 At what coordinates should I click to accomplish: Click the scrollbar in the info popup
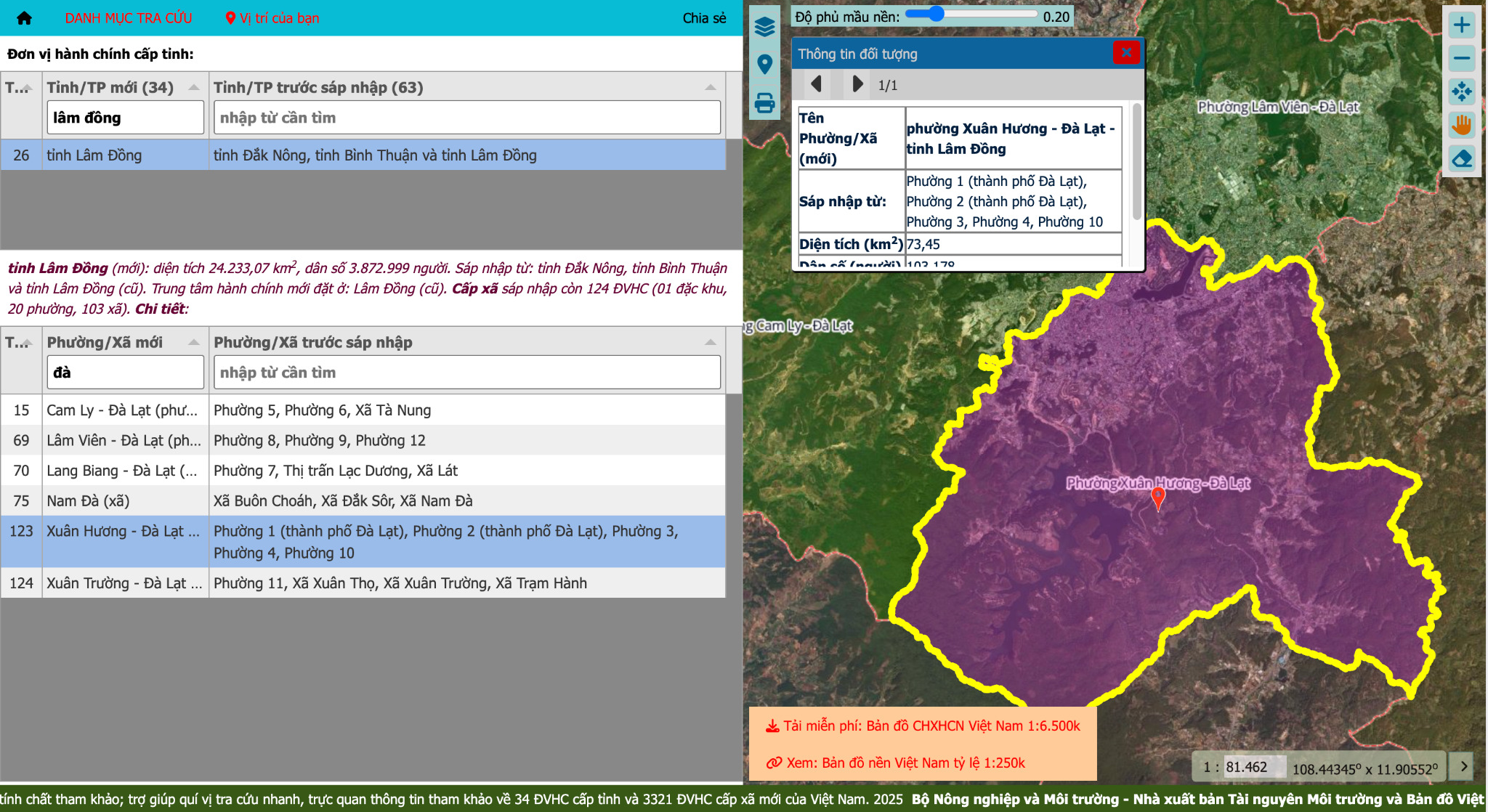click(1136, 162)
